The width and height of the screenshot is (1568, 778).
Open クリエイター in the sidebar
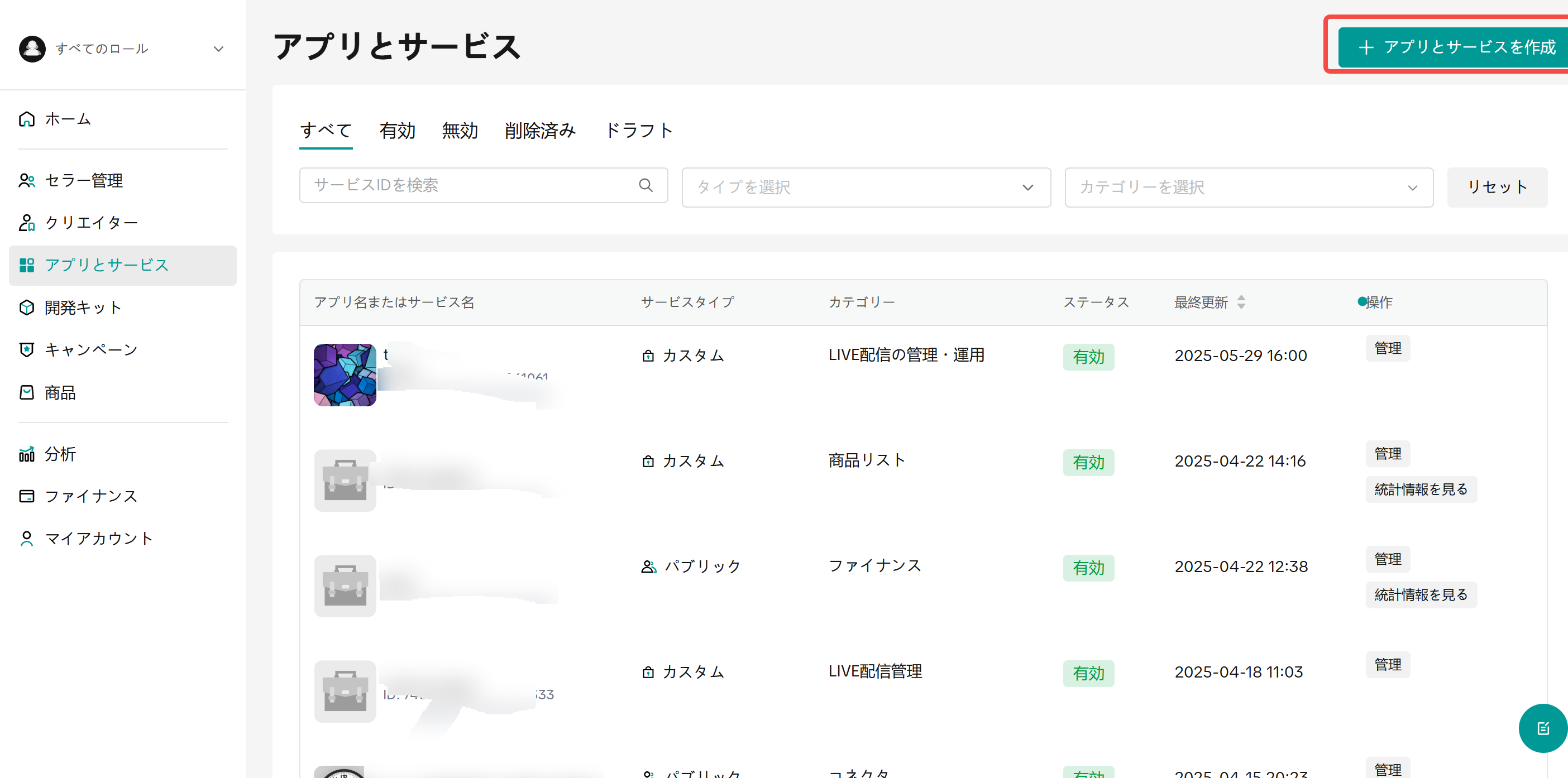tap(122, 223)
